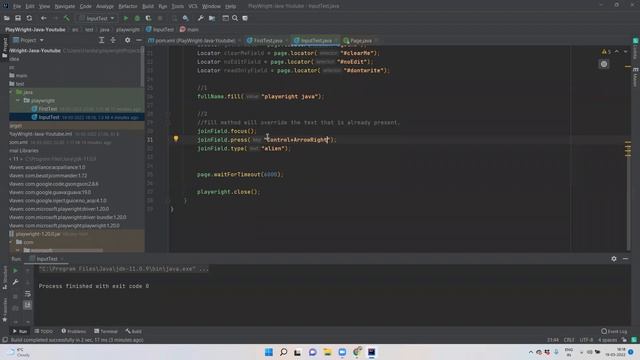640x360 pixels.
Task: Click the Project tree vertical scrollbar
Action: pos(142,67)
